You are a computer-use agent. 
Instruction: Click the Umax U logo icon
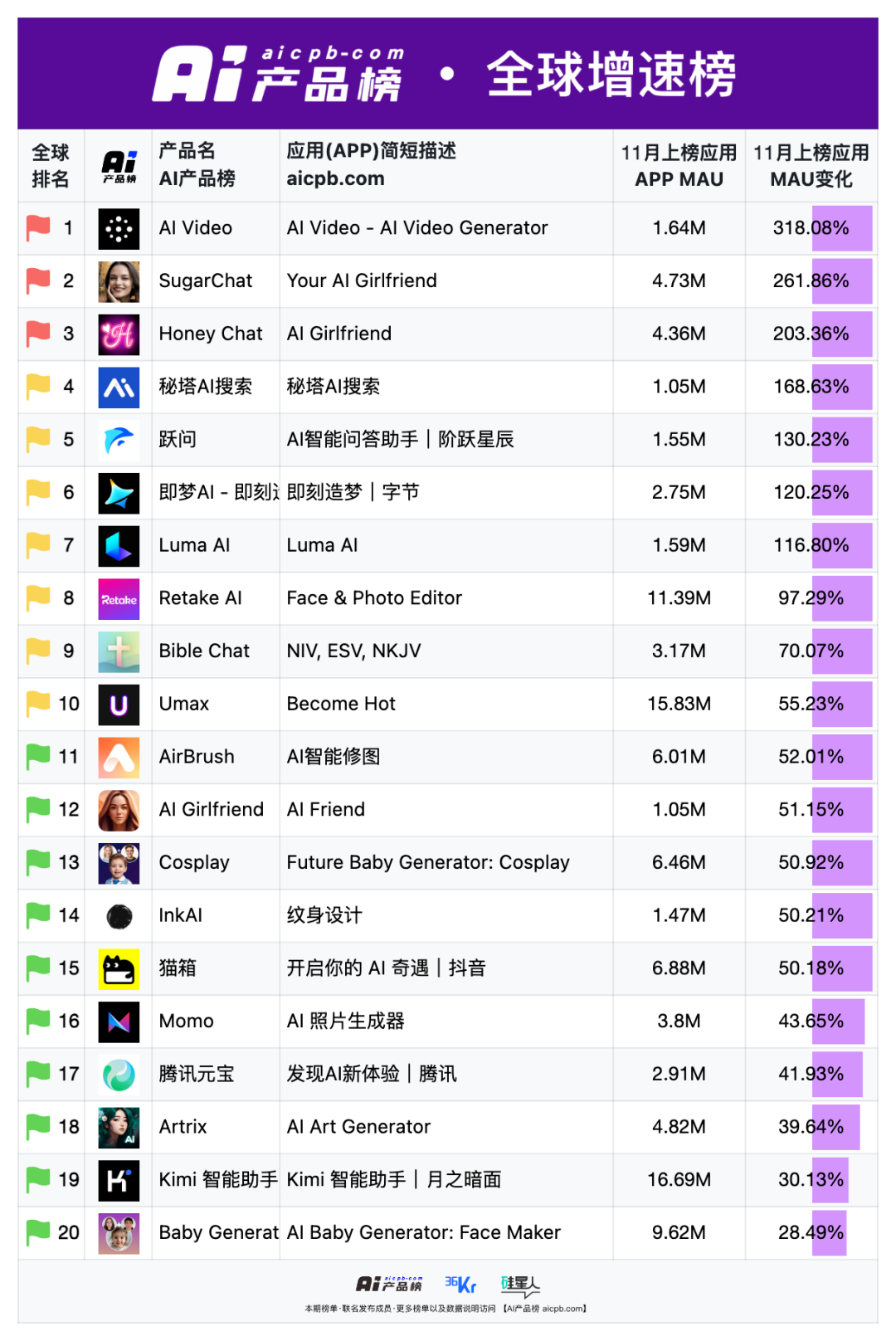tap(119, 705)
